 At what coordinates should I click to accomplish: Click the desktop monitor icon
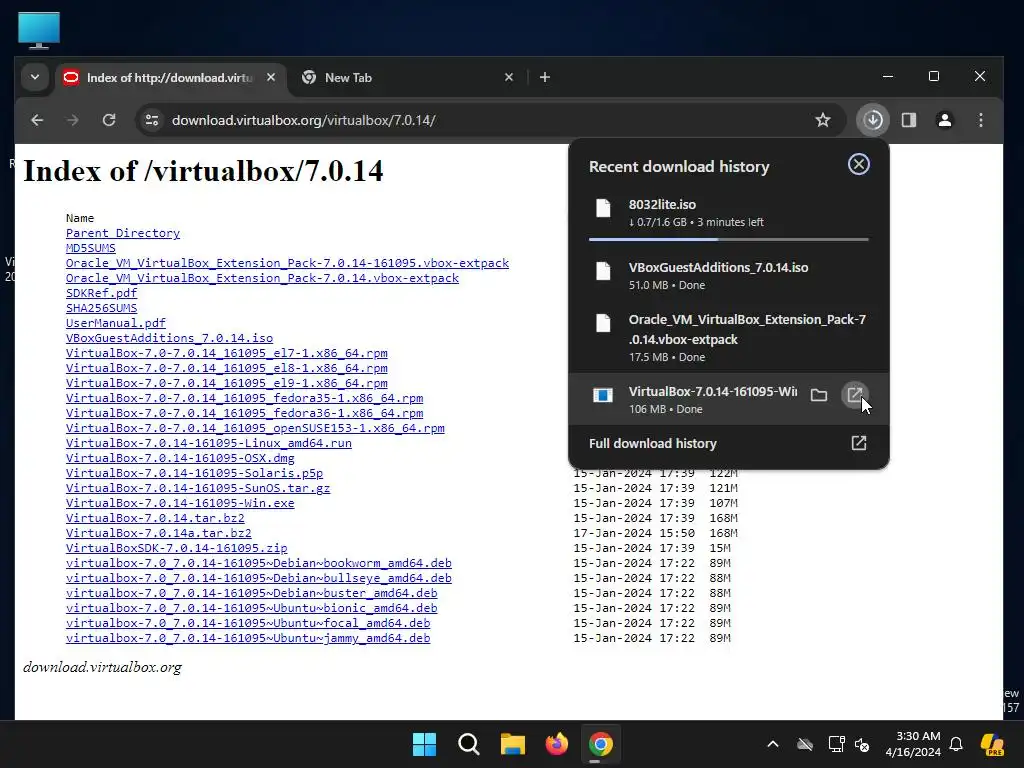[x=39, y=30]
